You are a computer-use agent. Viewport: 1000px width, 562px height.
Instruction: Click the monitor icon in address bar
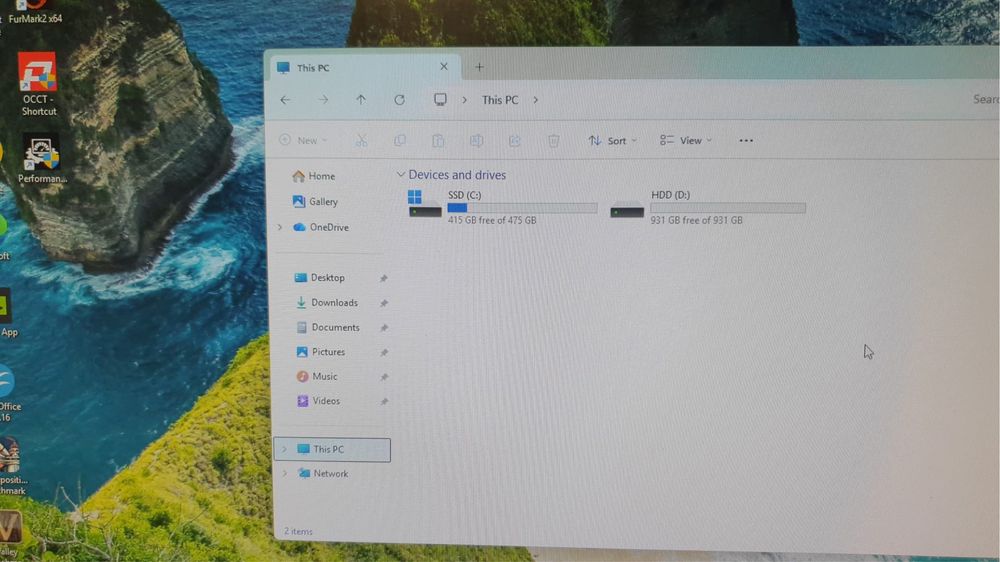(x=440, y=100)
